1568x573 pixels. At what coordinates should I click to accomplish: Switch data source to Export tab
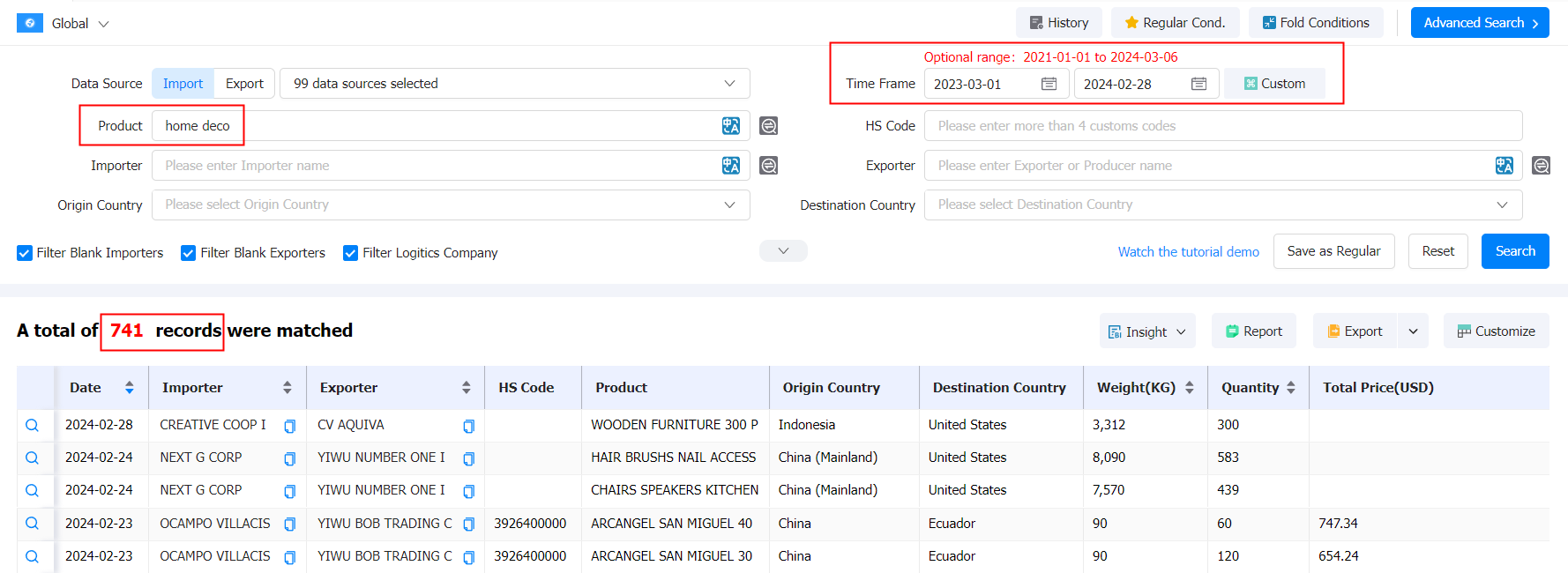[244, 84]
